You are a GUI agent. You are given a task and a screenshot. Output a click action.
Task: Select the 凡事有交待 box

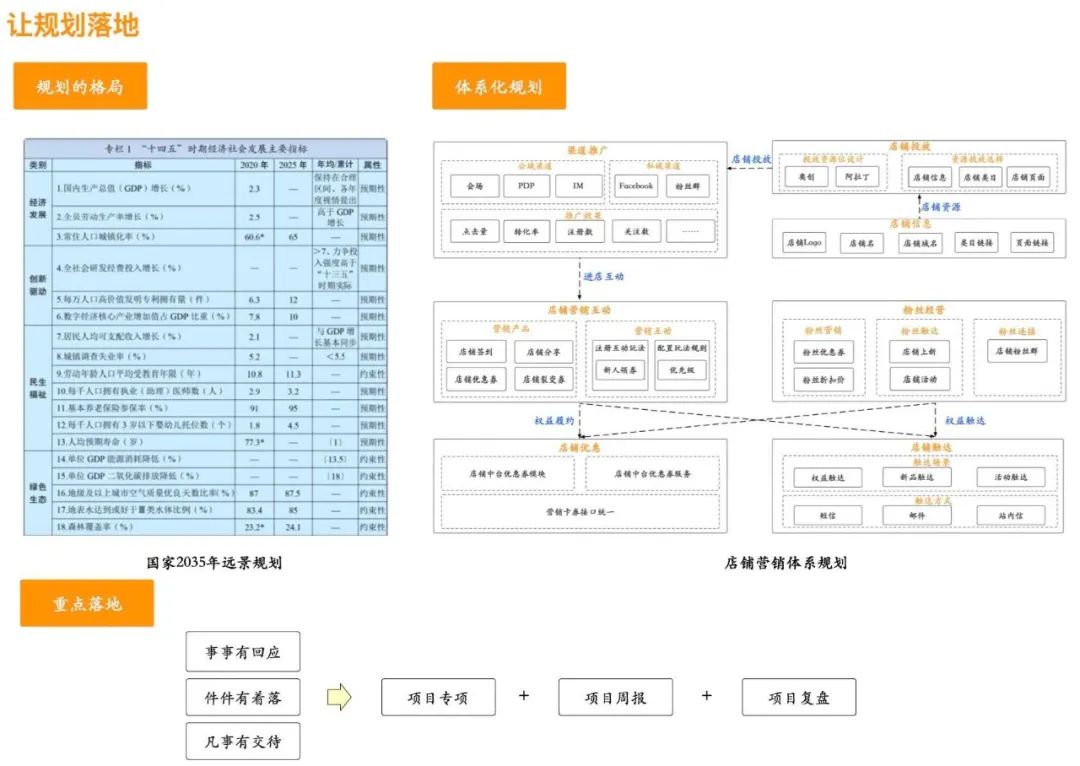[242, 741]
